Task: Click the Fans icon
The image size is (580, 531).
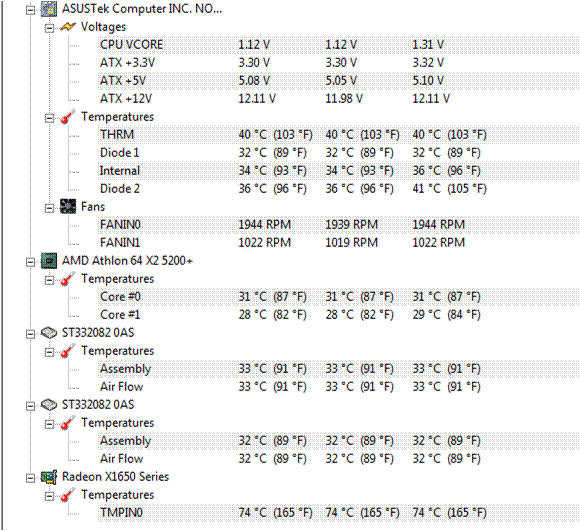Action: coord(68,206)
